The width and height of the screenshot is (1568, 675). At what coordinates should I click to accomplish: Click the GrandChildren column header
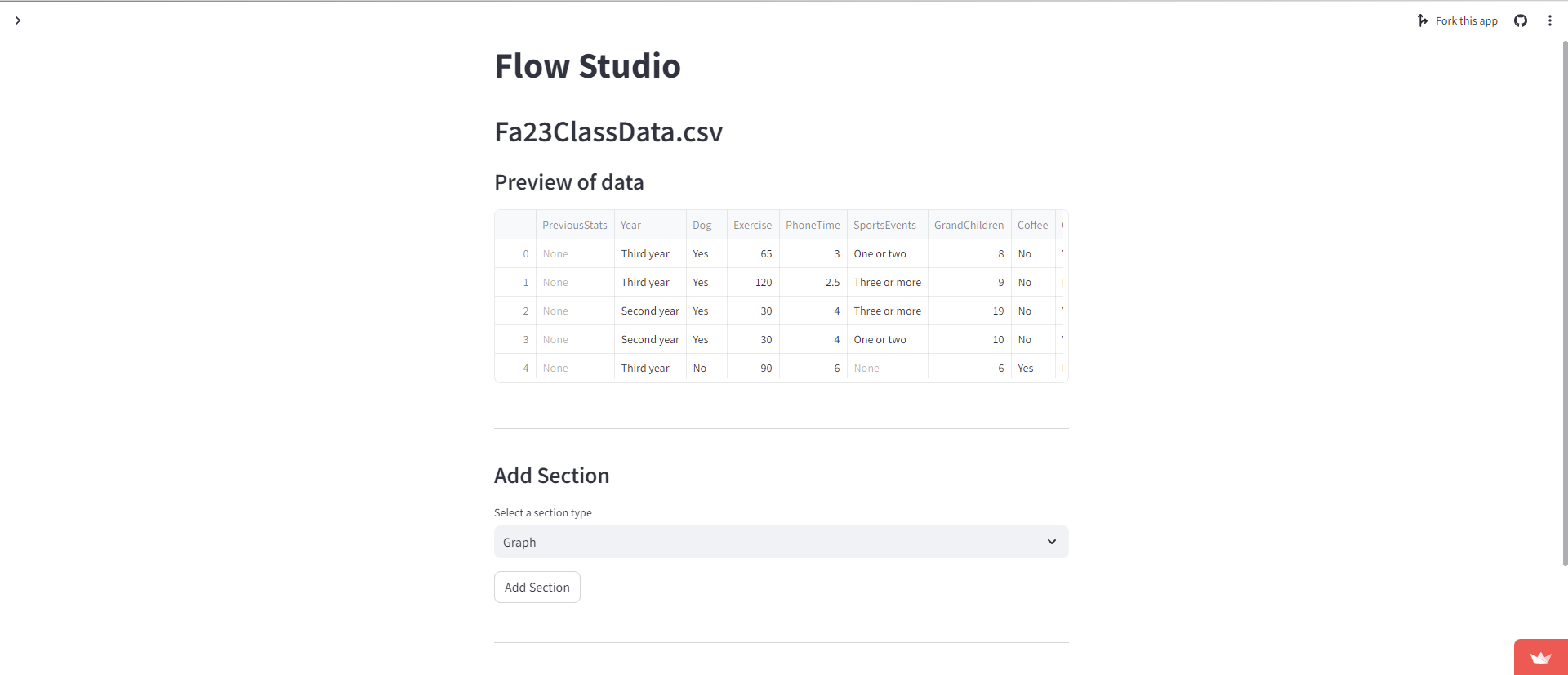point(969,225)
